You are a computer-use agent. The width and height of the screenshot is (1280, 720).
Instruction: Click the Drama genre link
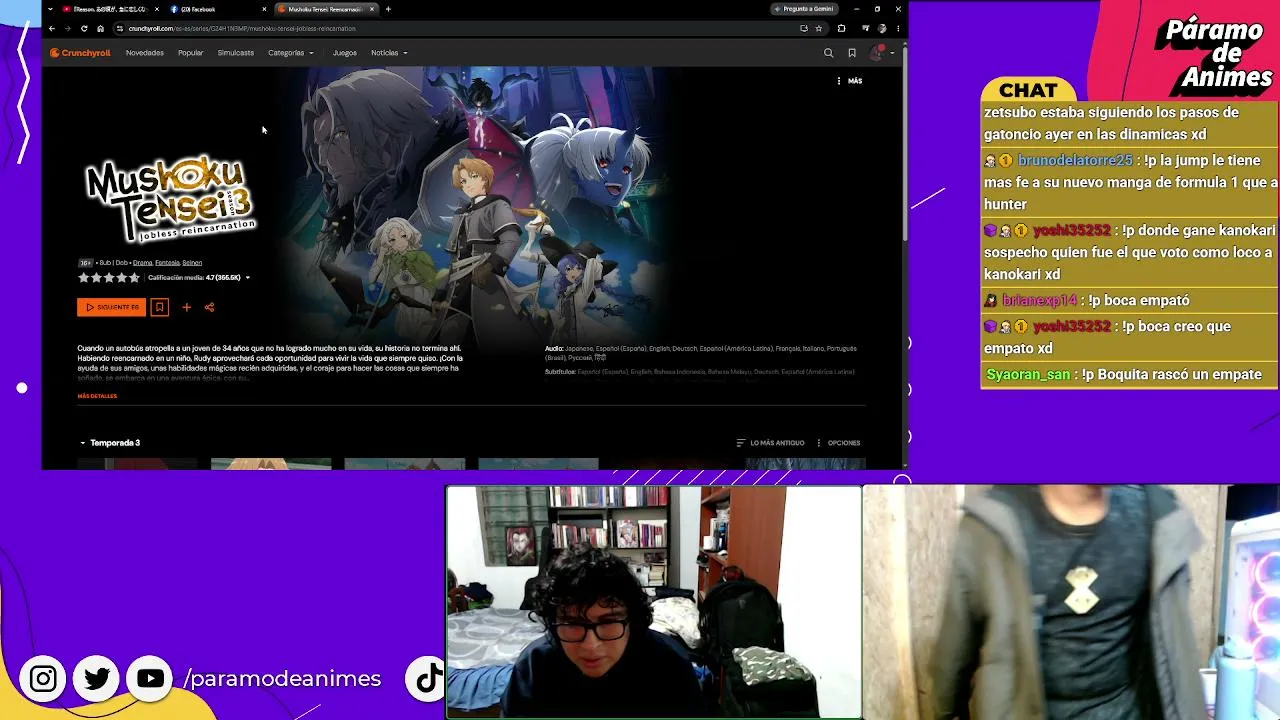click(142, 263)
